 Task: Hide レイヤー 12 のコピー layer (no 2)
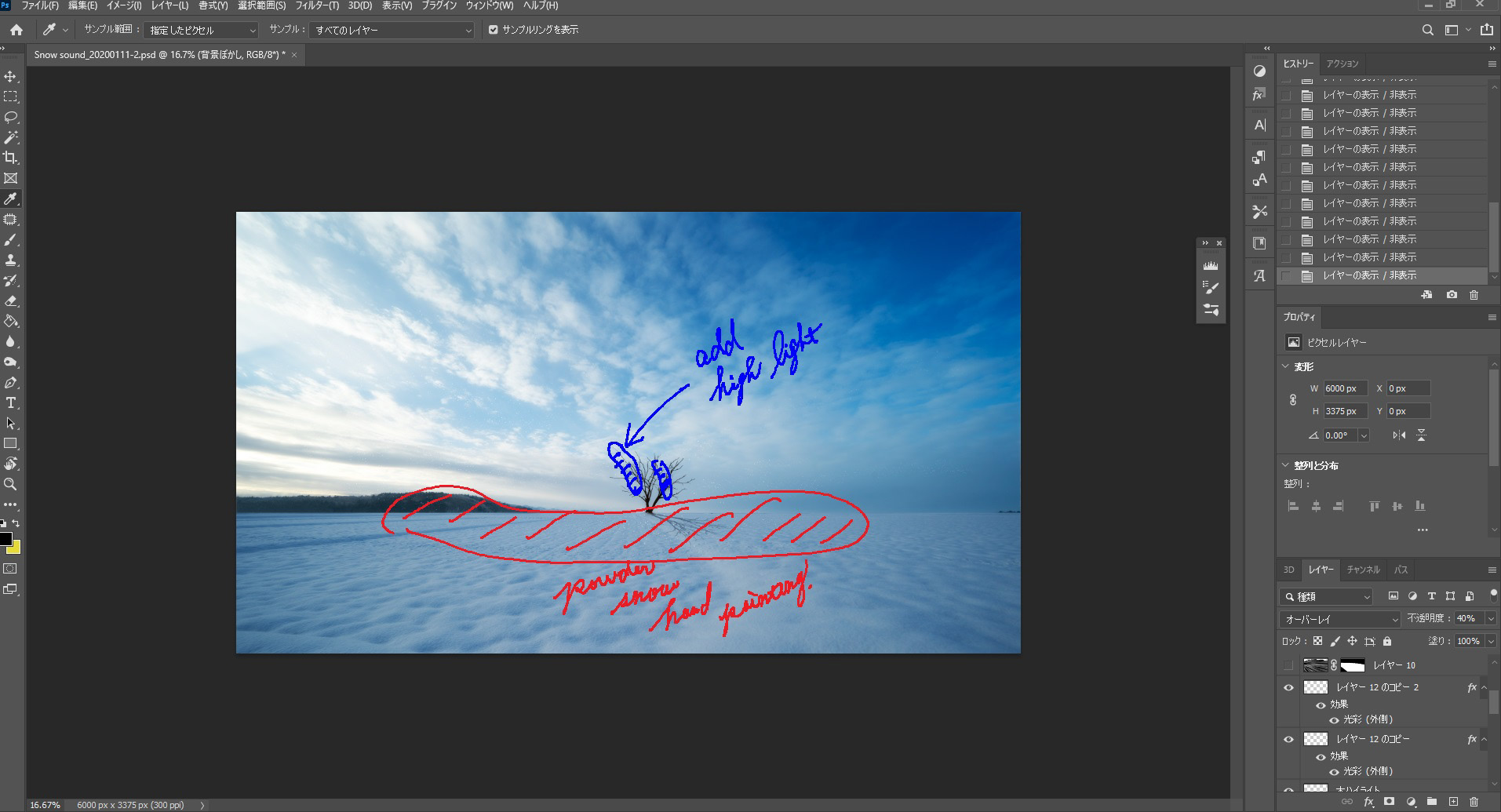click(1288, 739)
